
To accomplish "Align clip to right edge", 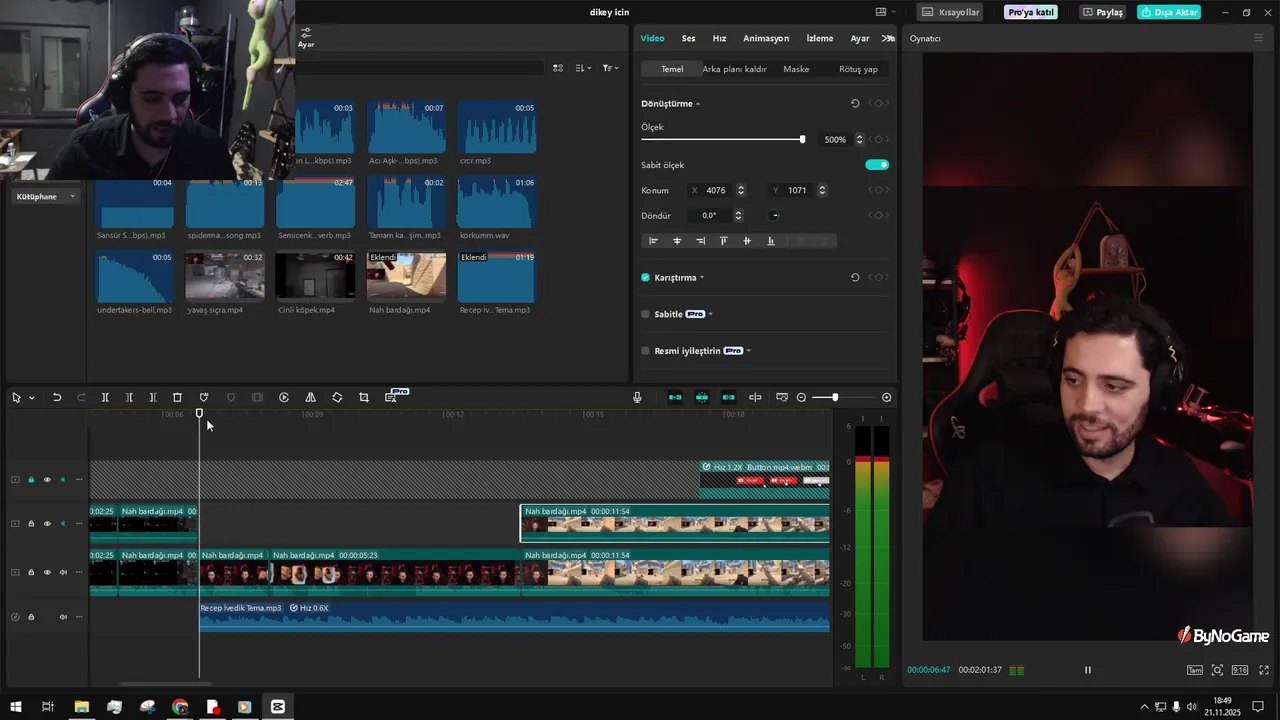I will click(700, 241).
